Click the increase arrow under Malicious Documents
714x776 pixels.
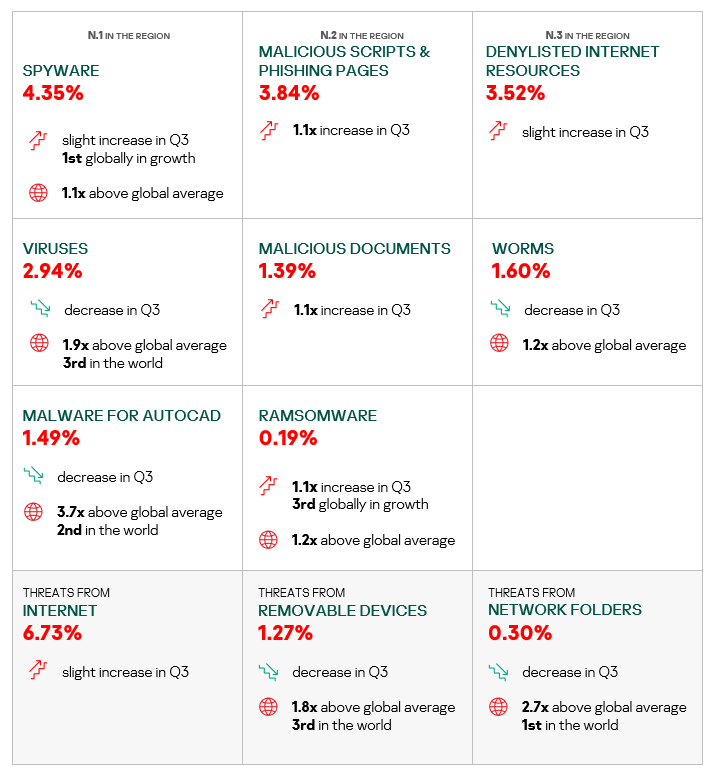click(x=268, y=309)
